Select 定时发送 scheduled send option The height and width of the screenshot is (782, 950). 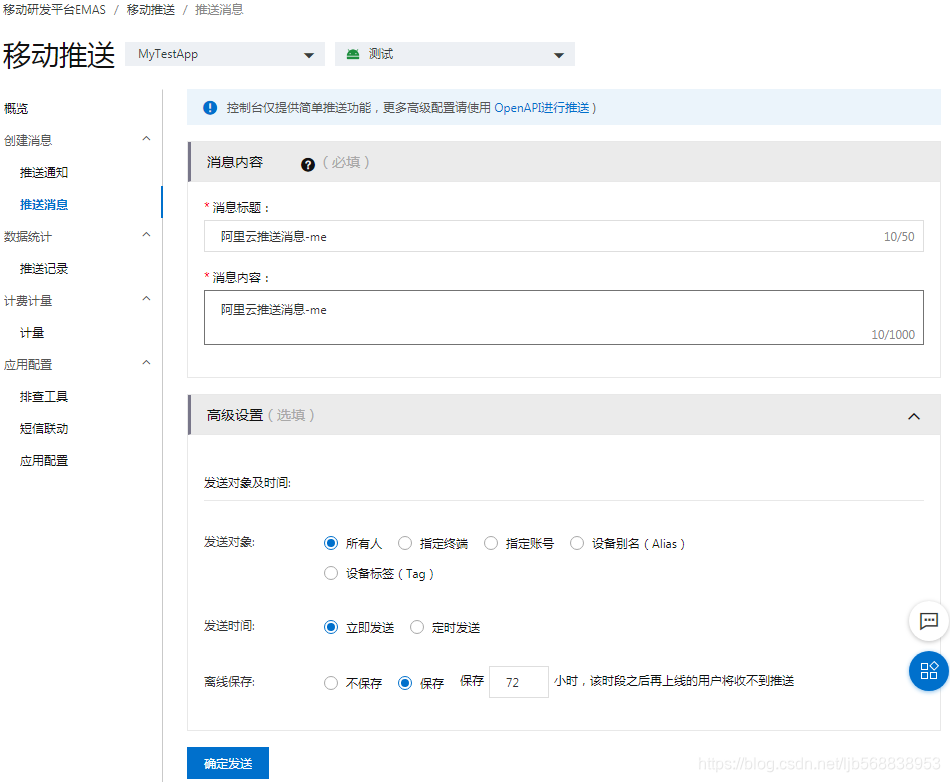click(417, 627)
